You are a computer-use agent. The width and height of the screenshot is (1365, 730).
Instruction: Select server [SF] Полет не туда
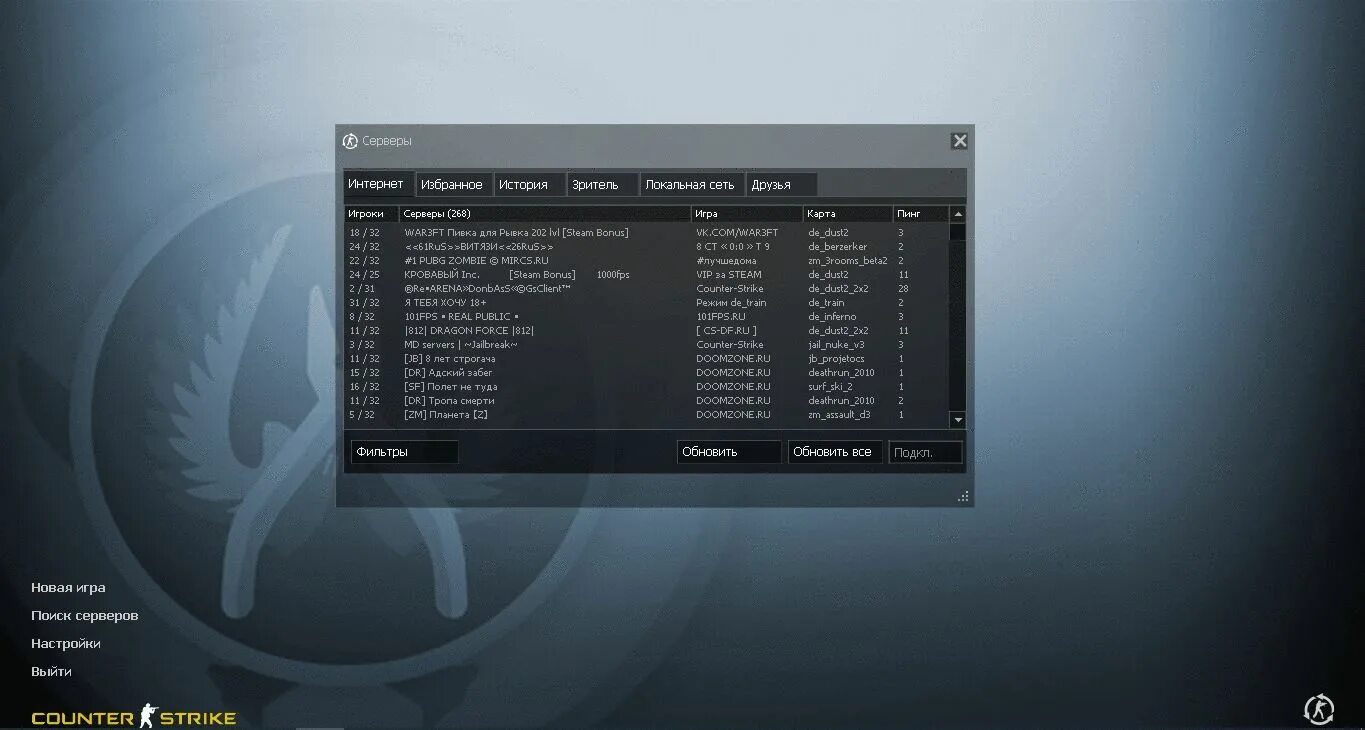click(x=646, y=387)
